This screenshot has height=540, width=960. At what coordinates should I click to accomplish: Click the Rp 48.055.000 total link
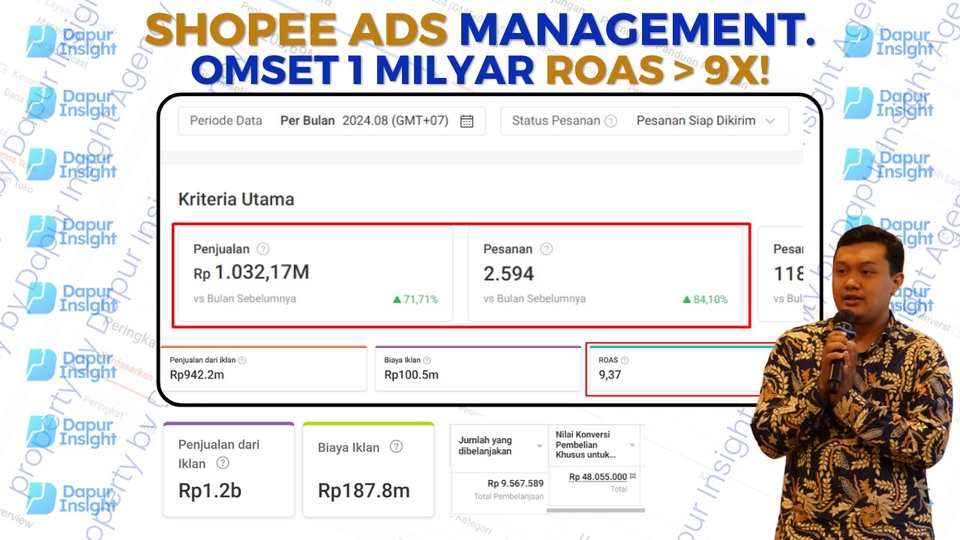(598, 477)
